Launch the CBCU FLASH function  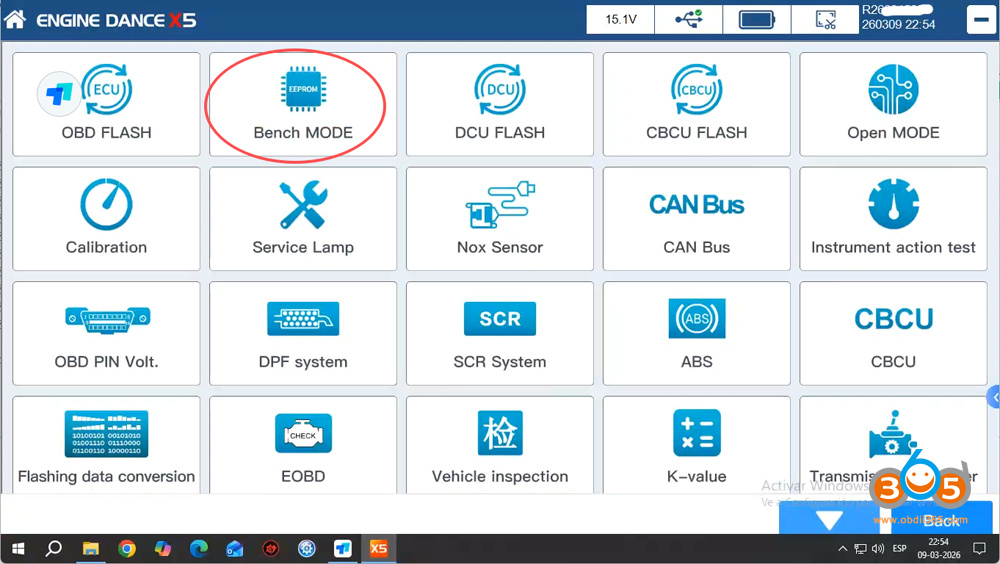coord(696,105)
